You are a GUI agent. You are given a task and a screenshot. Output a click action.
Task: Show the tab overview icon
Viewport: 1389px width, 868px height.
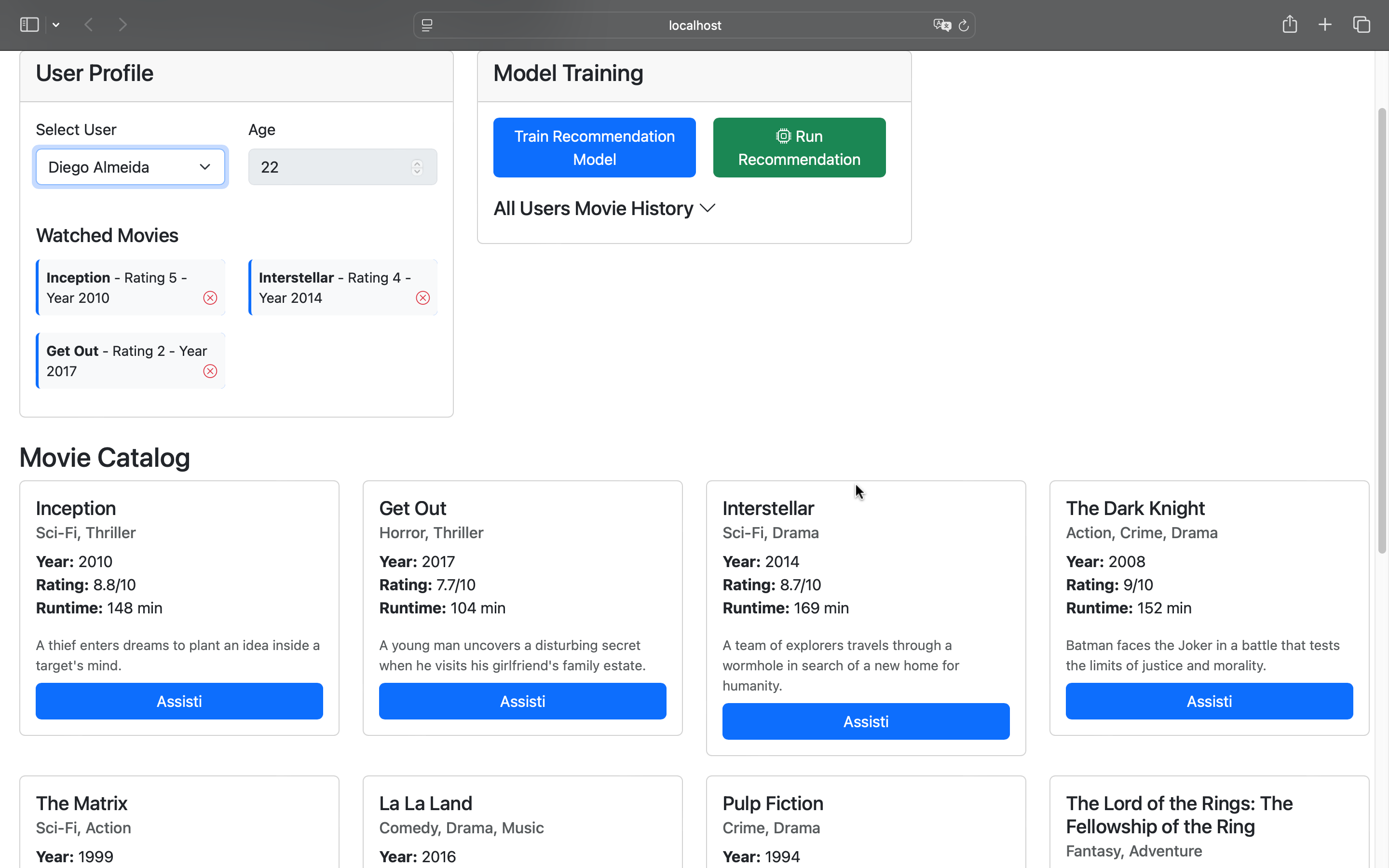point(1362,25)
